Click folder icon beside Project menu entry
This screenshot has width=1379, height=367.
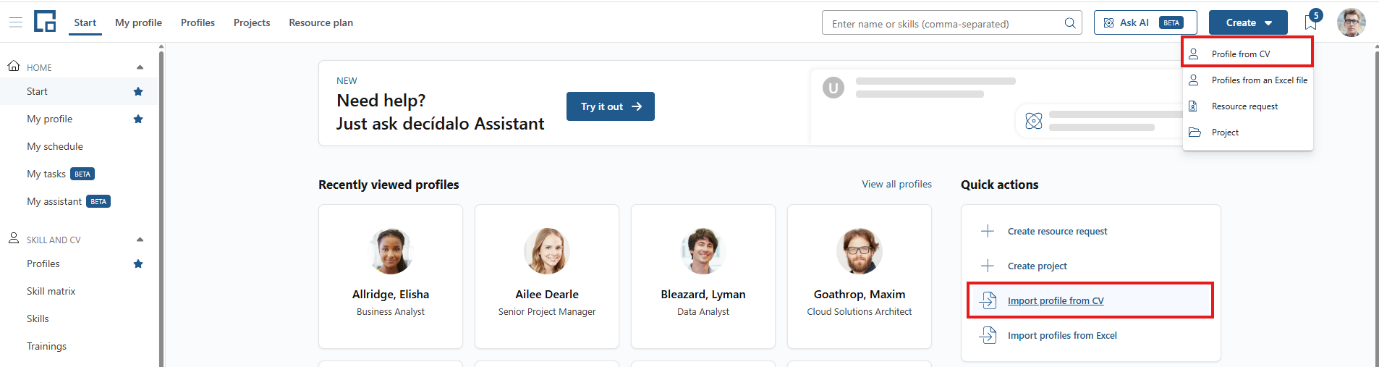tap(1193, 132)
